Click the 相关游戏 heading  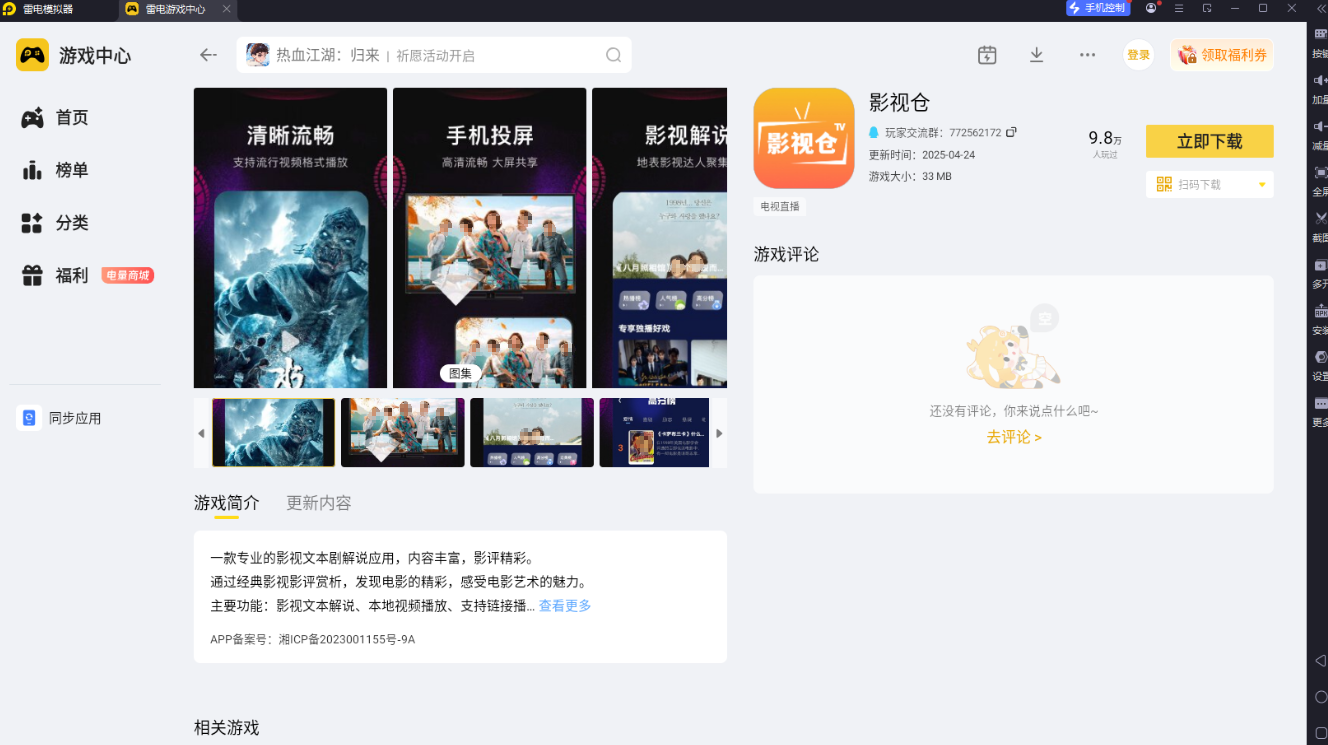point(226,727)
